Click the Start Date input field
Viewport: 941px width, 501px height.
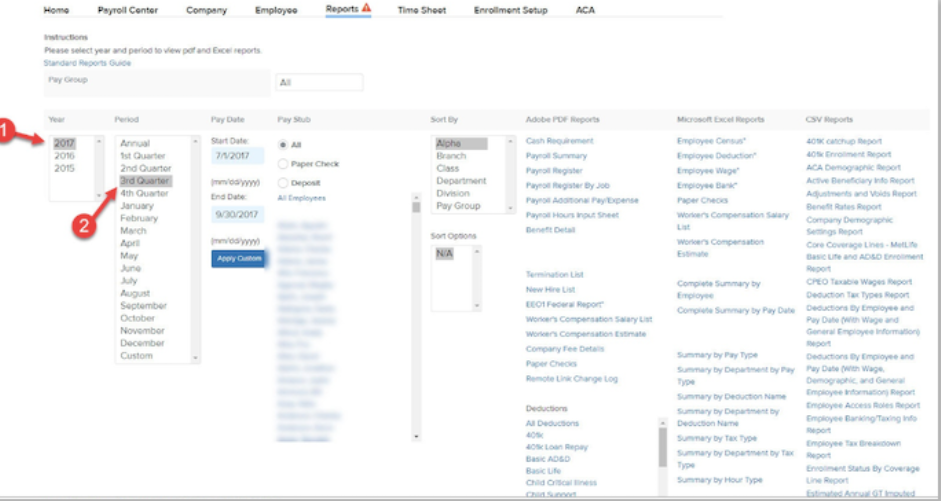click(x=238, y=156)
